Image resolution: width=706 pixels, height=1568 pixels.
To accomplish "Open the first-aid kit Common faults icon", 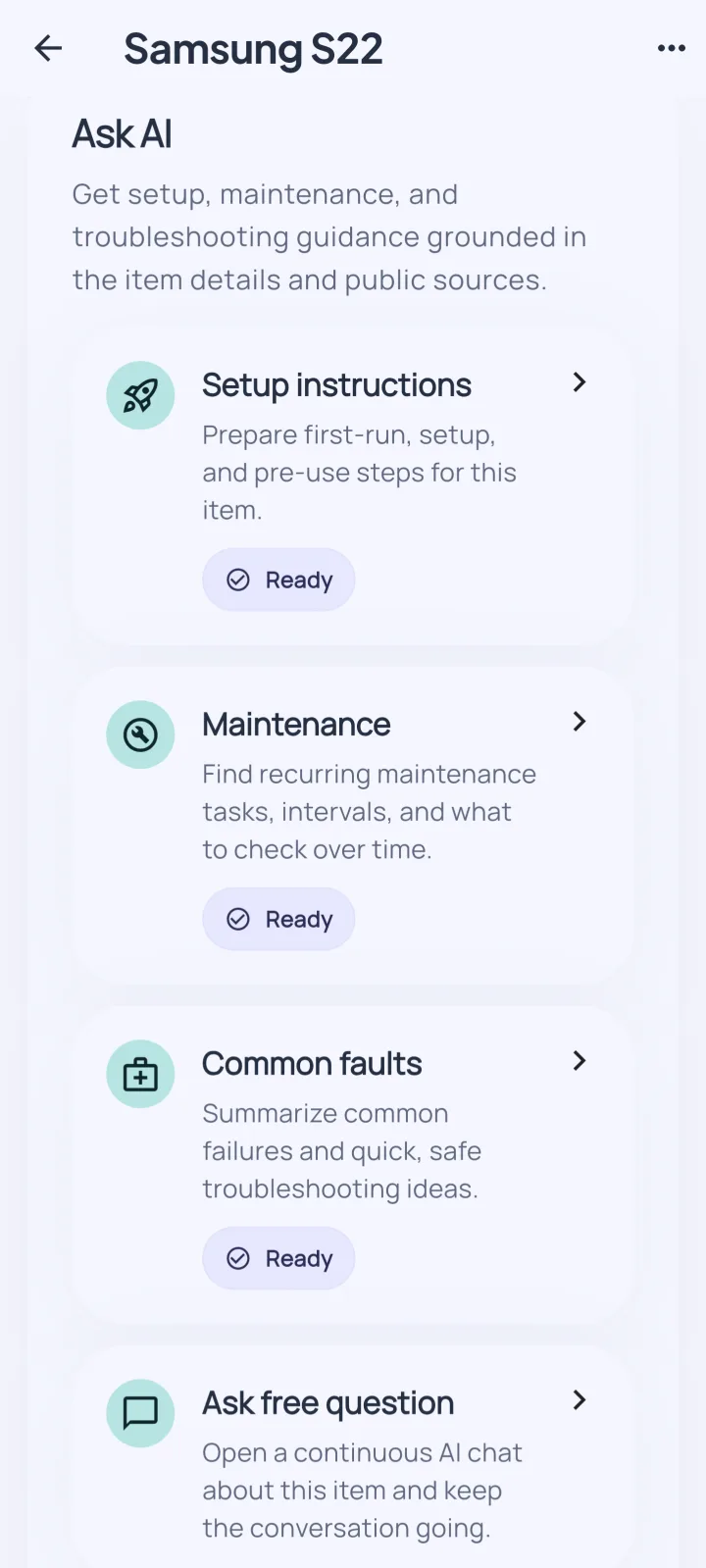I will [140, 1073].
